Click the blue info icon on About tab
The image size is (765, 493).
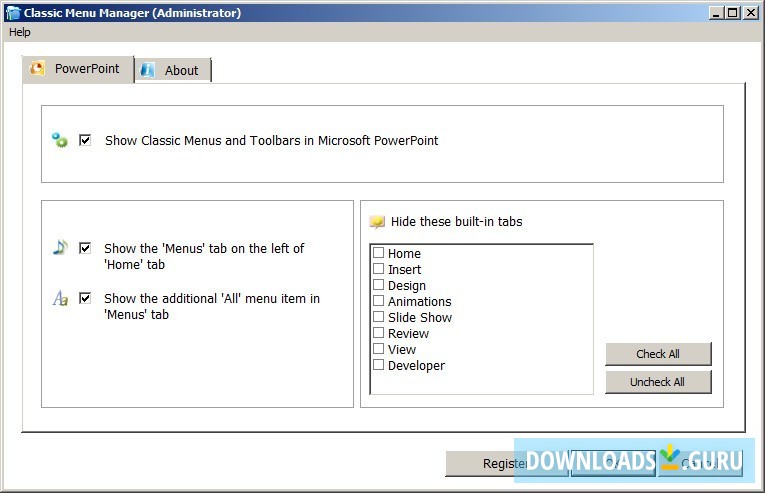click(x=147, y=70)
